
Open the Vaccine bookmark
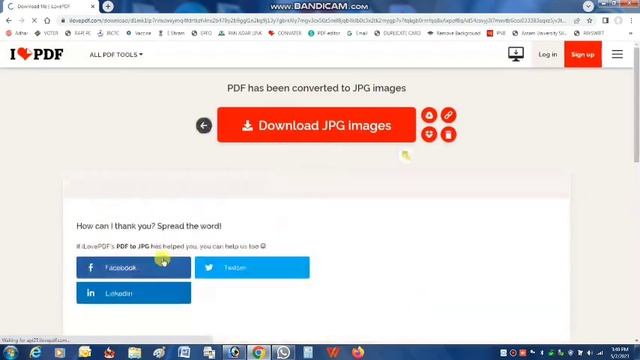(x=139, y=33)
